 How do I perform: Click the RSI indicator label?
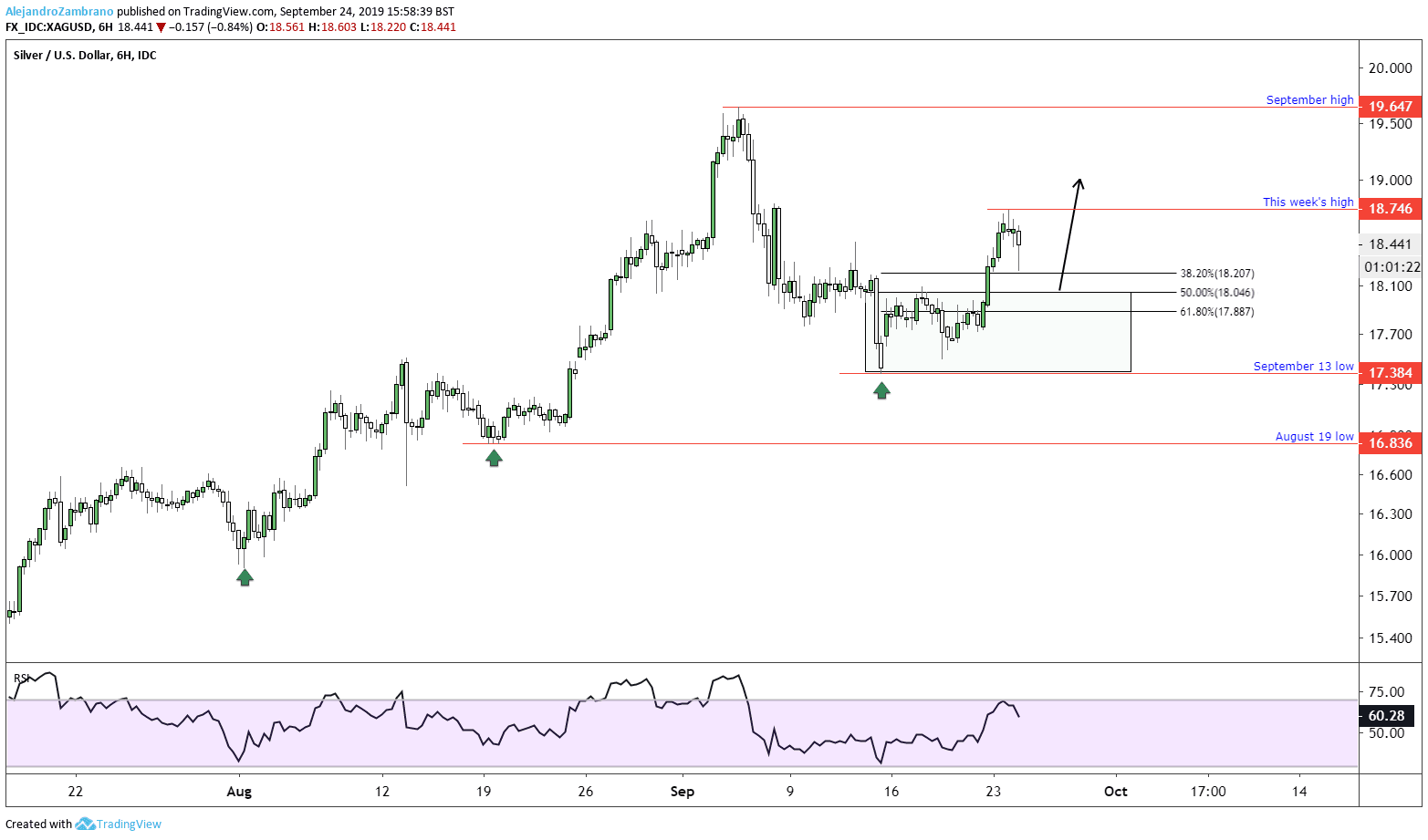[x=22, y=679]
